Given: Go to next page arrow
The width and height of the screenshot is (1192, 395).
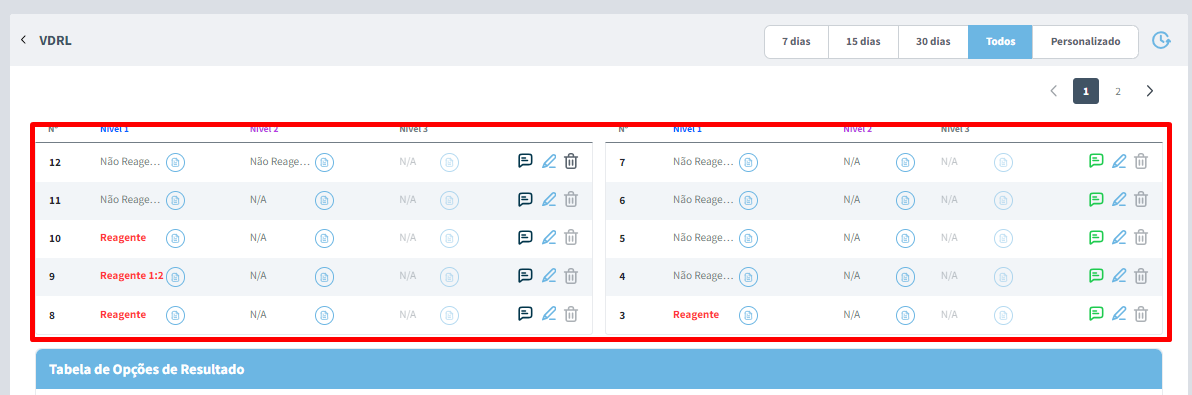Looking at the screenshot, I should coord(1149,91).
